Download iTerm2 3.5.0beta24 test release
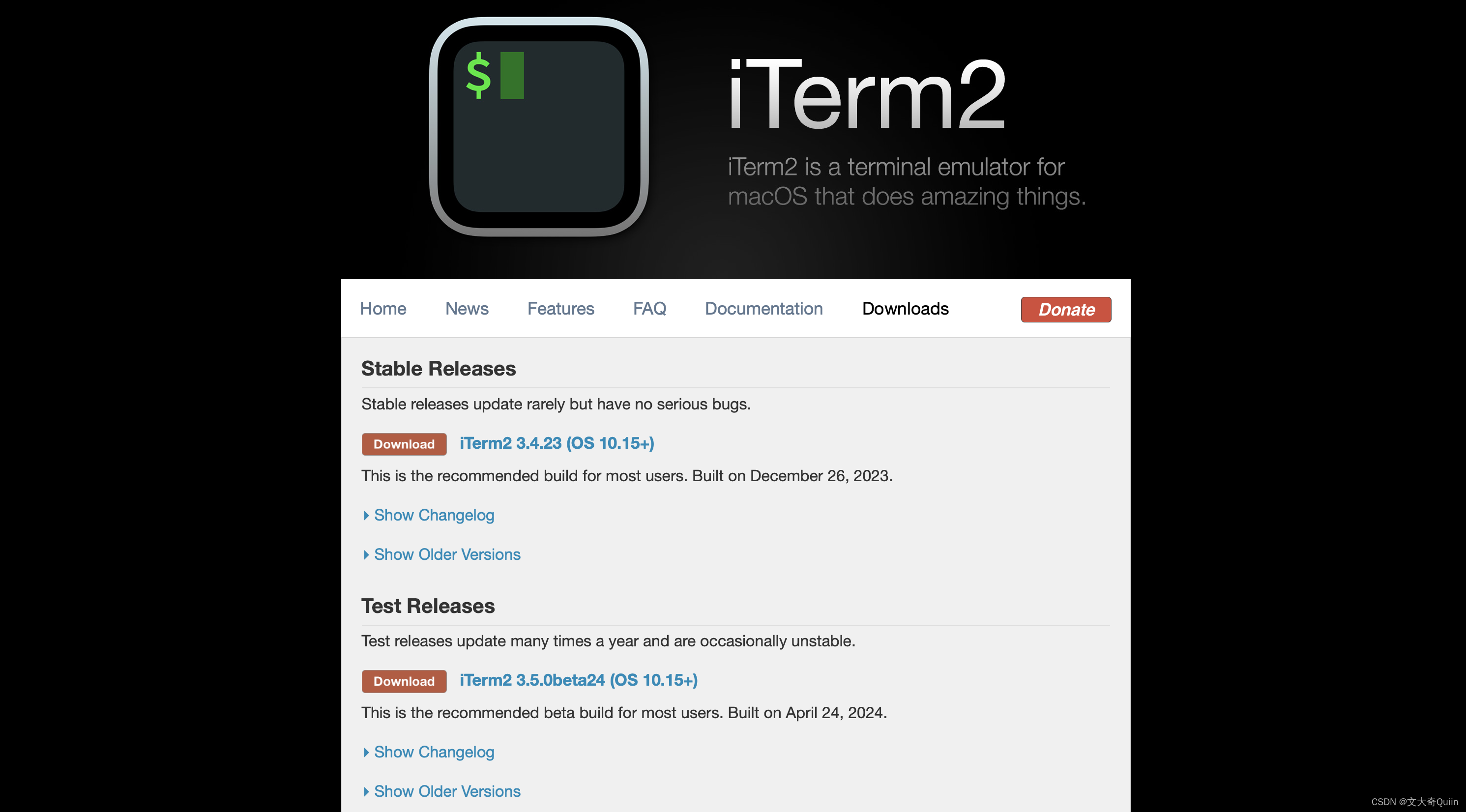The image size is (1466, 812). click(x=403, y=681)
